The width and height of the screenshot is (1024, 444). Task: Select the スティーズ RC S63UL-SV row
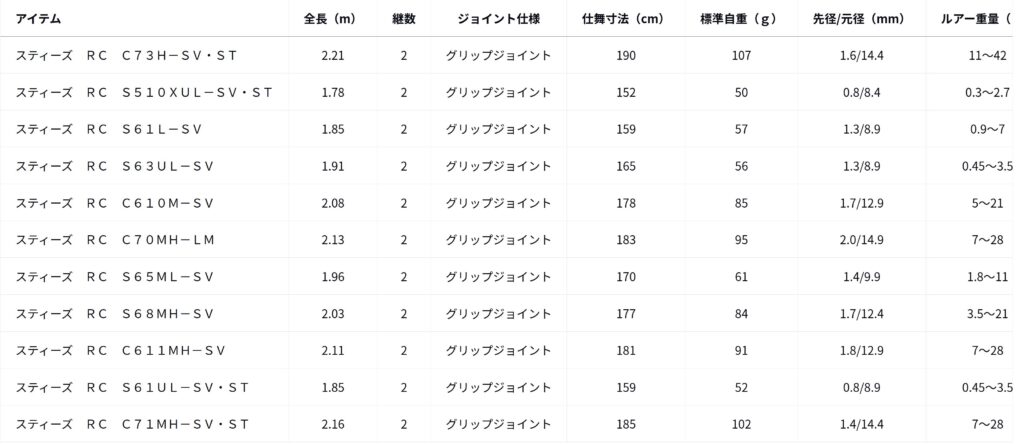click(115, 166)
